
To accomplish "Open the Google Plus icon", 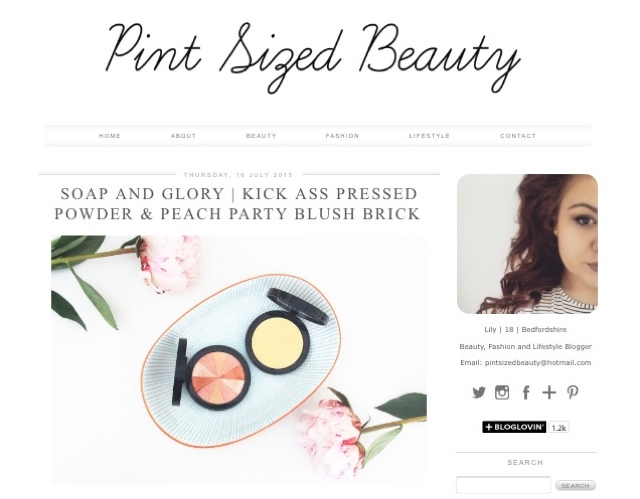I will click(549, 393).
